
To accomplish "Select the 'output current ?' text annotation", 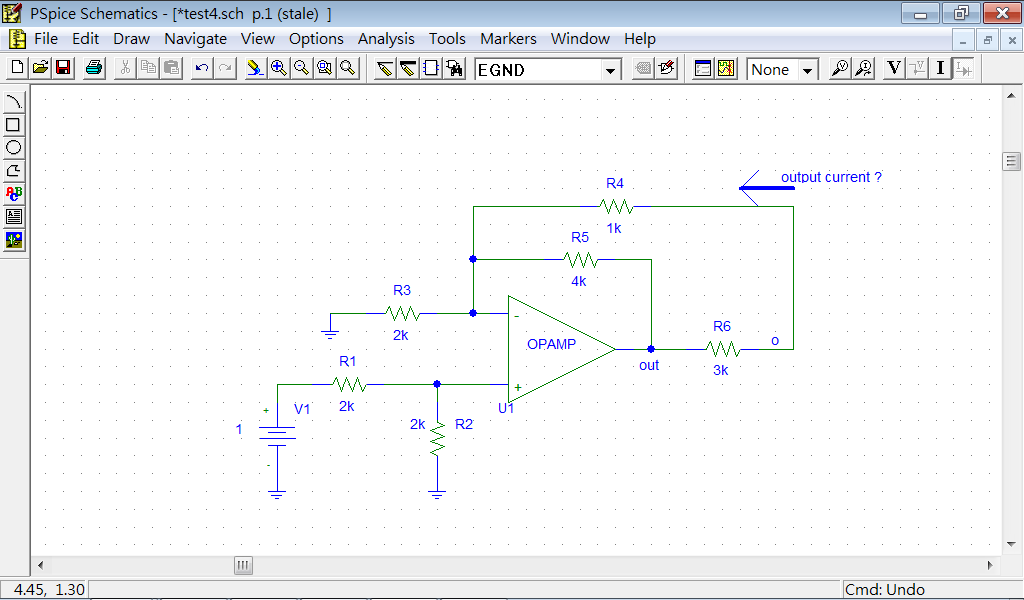I will pyautogui.click(x=831, y=177).
